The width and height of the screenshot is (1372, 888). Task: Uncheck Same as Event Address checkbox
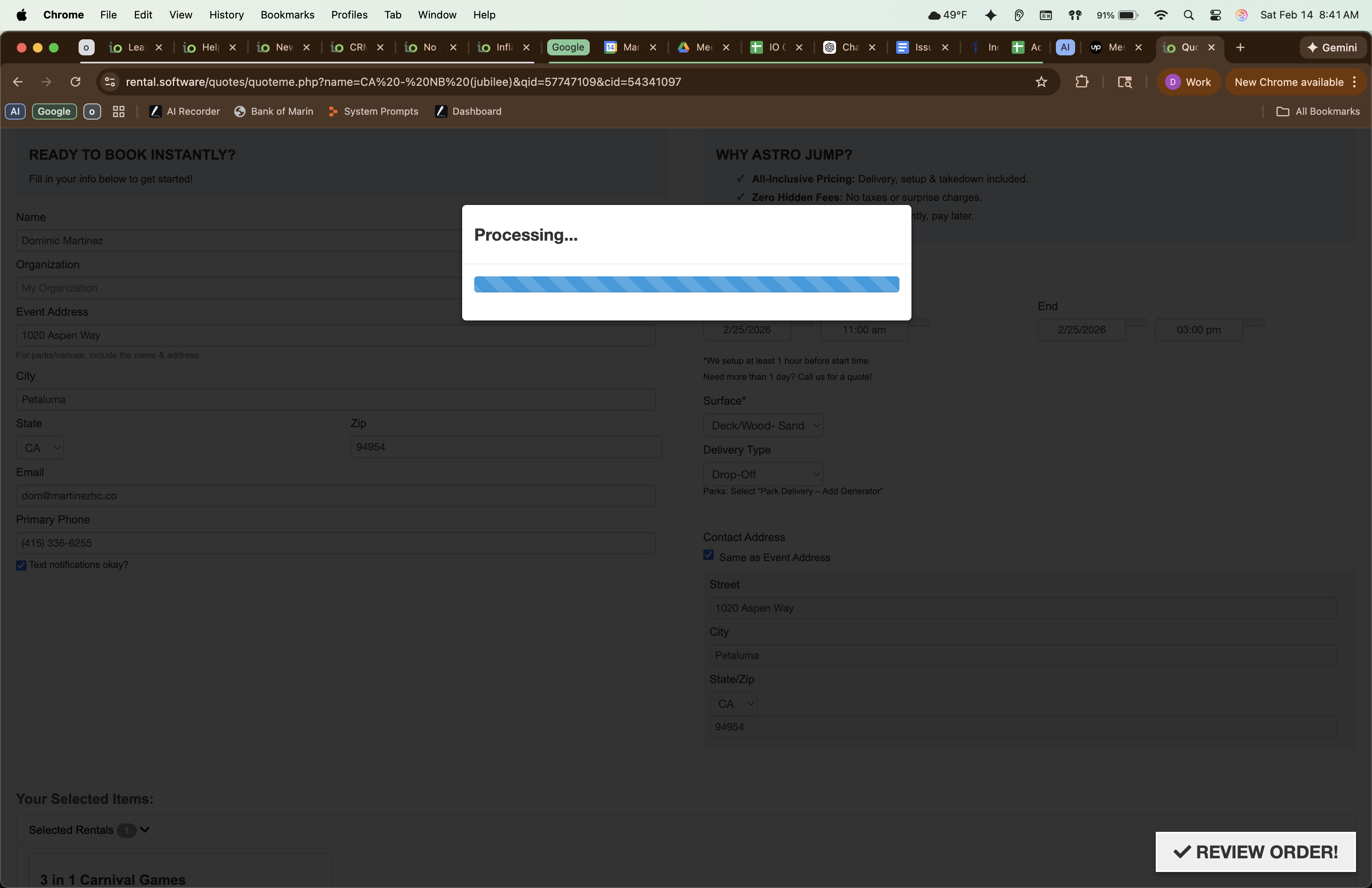[708, 556]
